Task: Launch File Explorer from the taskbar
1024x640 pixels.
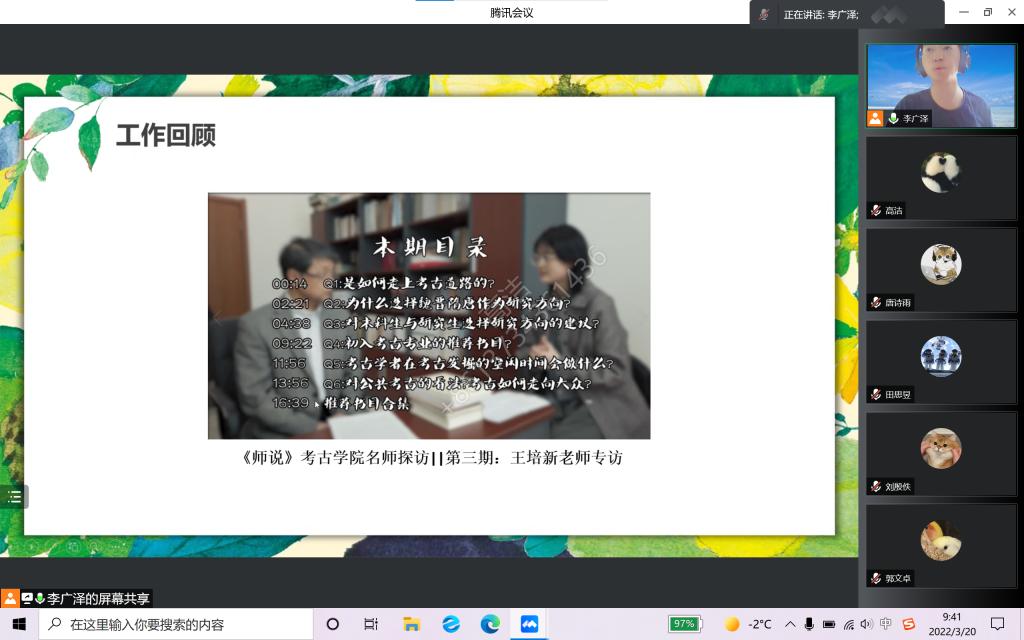Action: coord(411,624)
